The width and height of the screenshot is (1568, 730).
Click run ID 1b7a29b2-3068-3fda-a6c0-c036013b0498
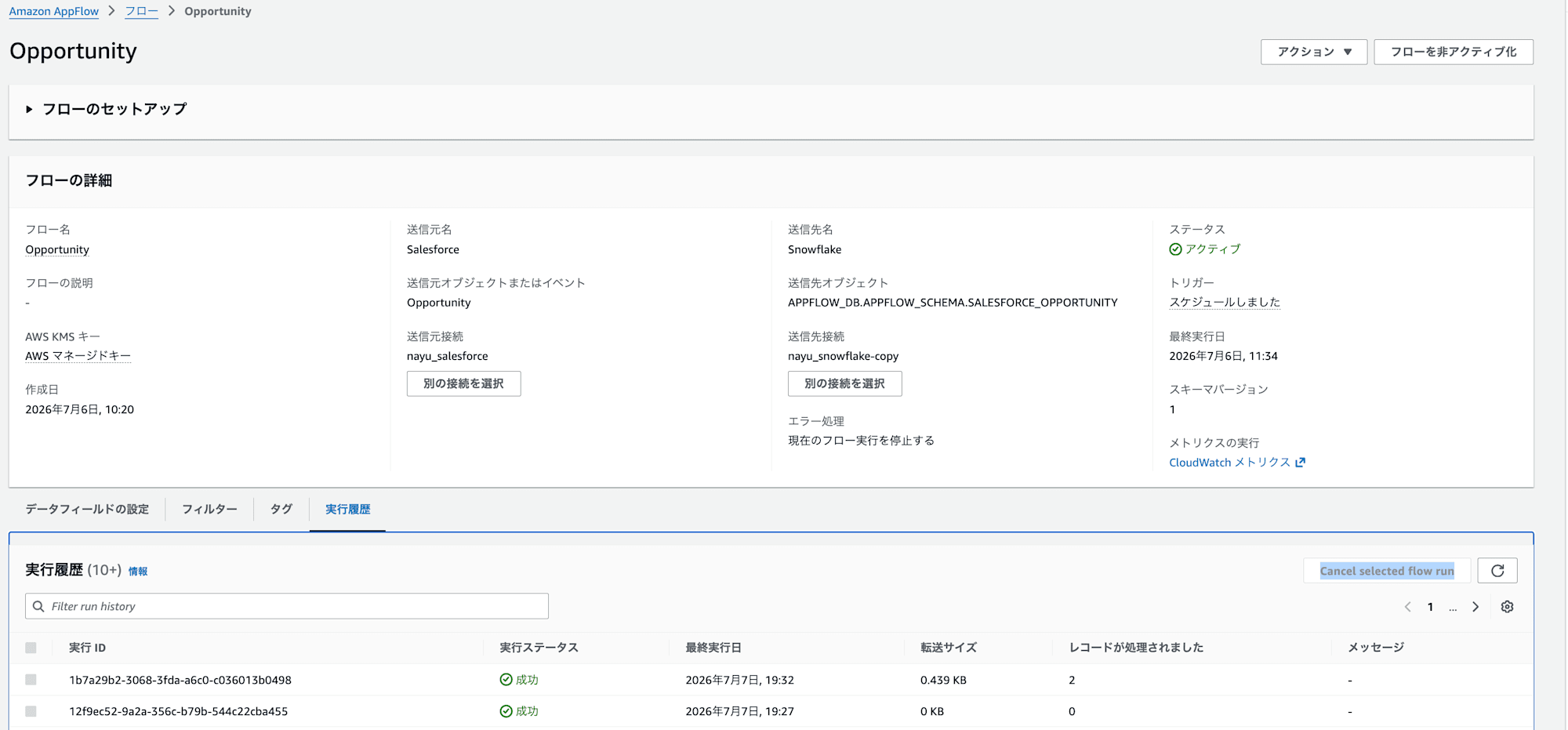tap(180, 680)
